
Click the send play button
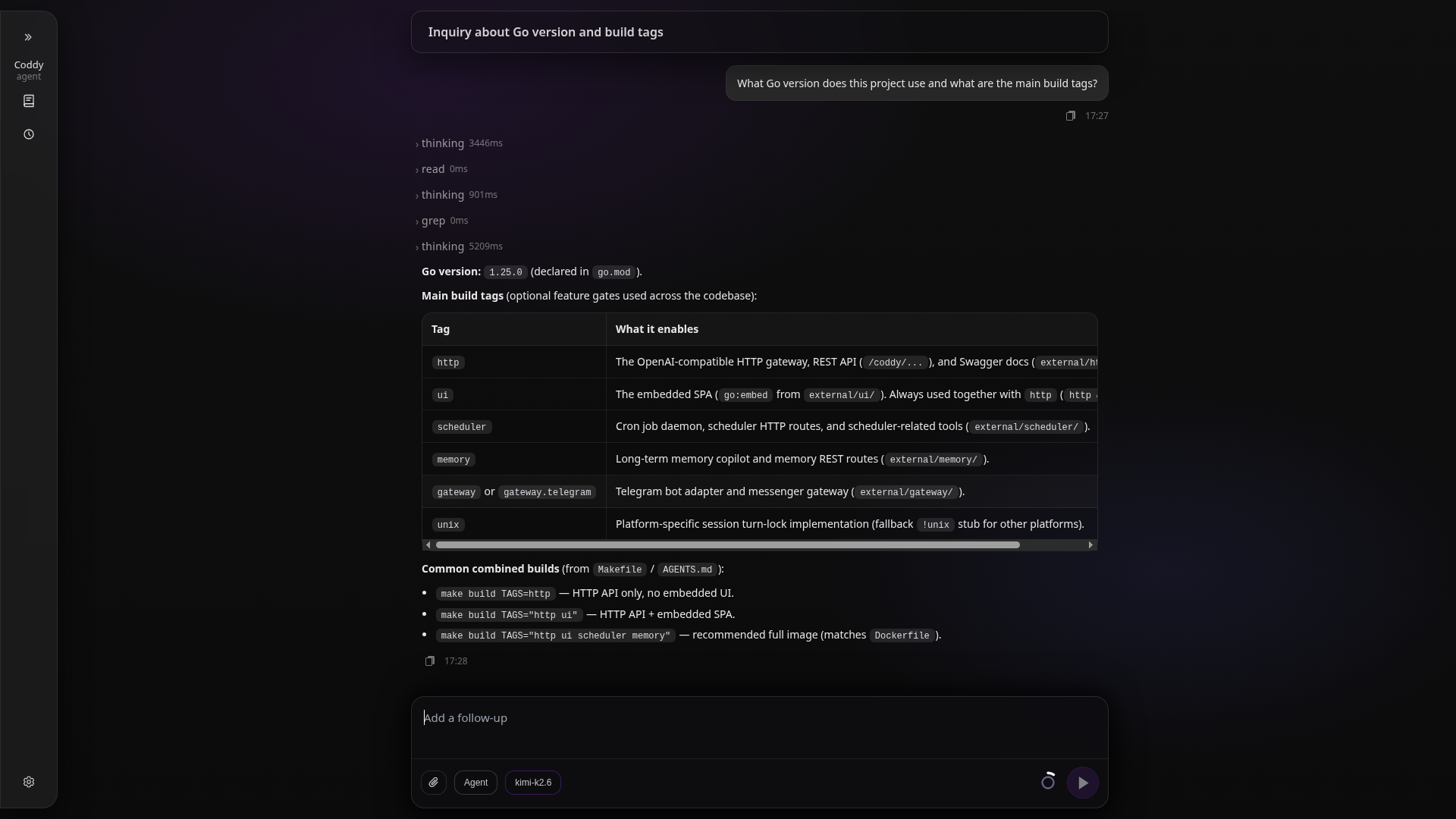tap(1083, 783)
